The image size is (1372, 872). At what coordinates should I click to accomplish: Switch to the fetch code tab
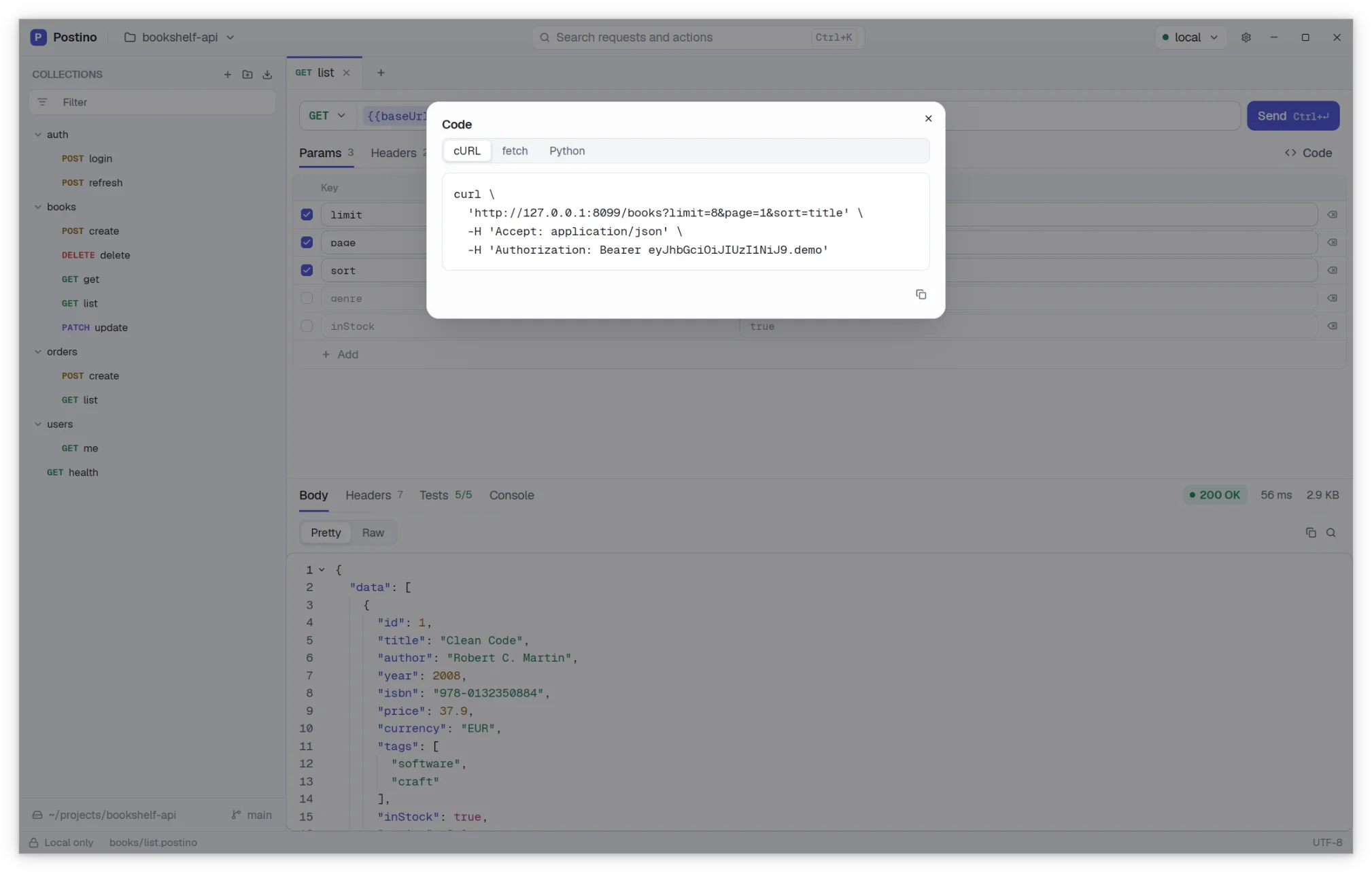click(x=515, y=151)
